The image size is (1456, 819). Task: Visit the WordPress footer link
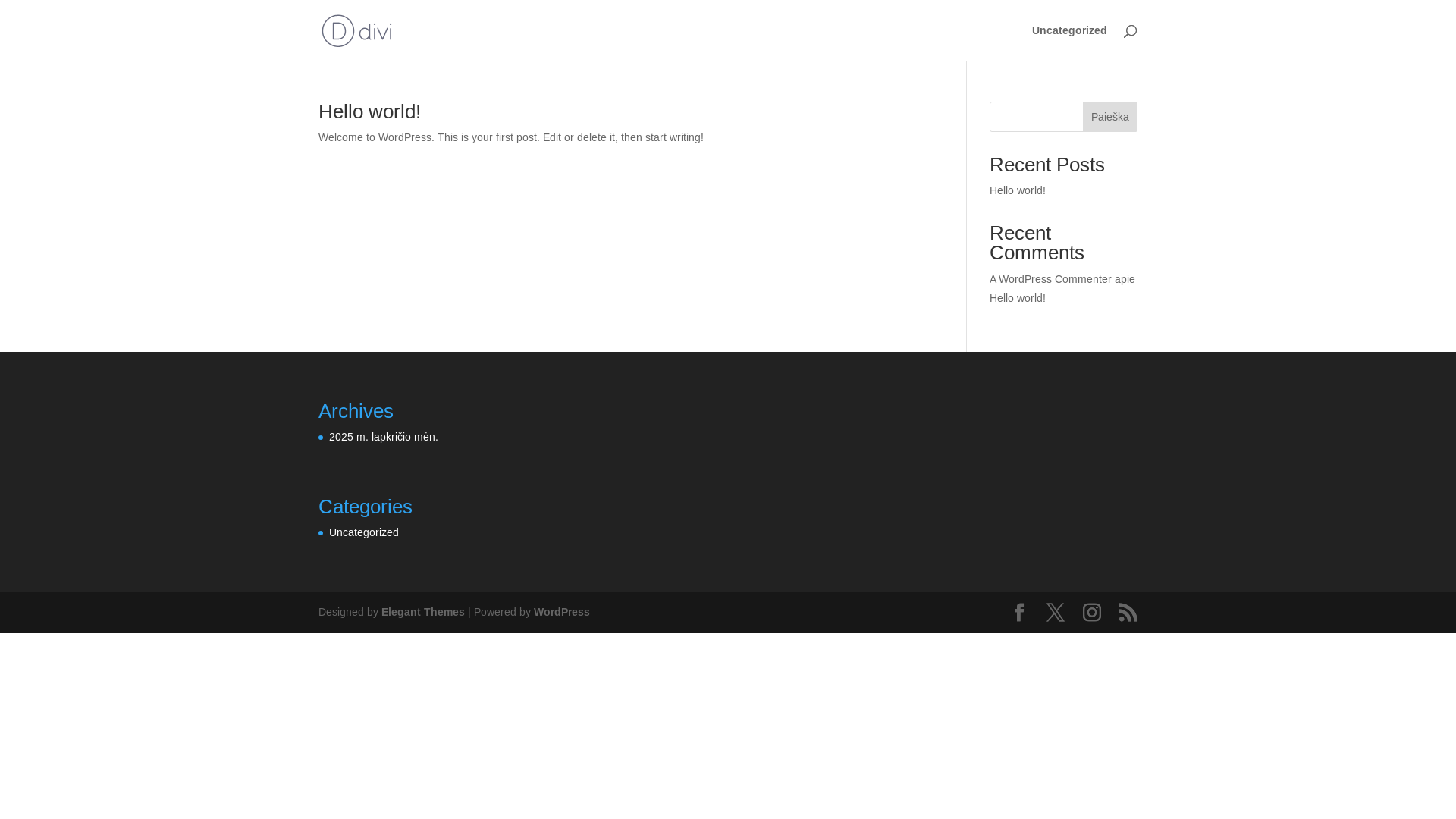click(x=561, y=612)
